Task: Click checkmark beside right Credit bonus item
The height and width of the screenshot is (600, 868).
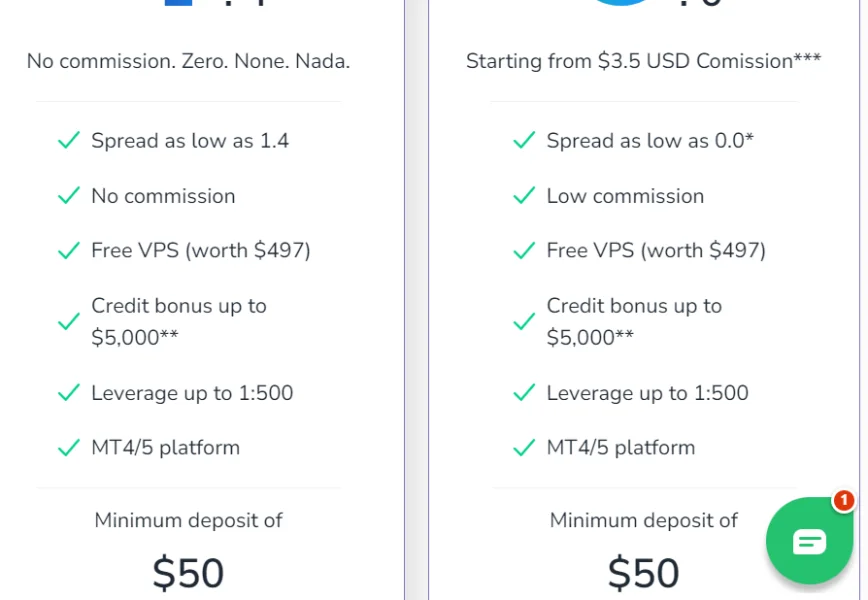Action: 524,322
